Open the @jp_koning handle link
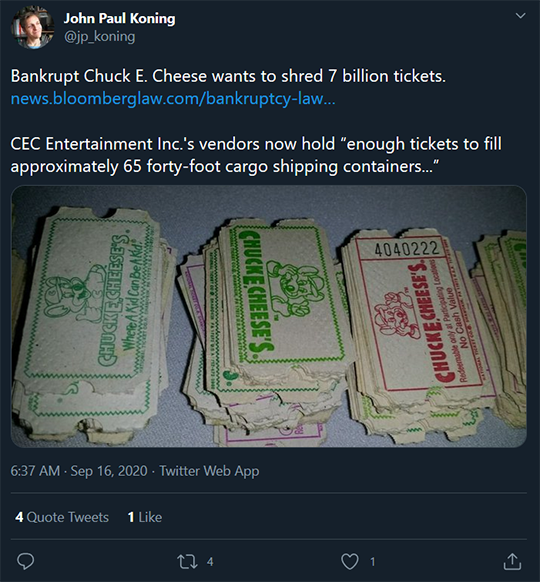Image resolution: width=540 pixels, height=582 pixels. click(99, 37)
